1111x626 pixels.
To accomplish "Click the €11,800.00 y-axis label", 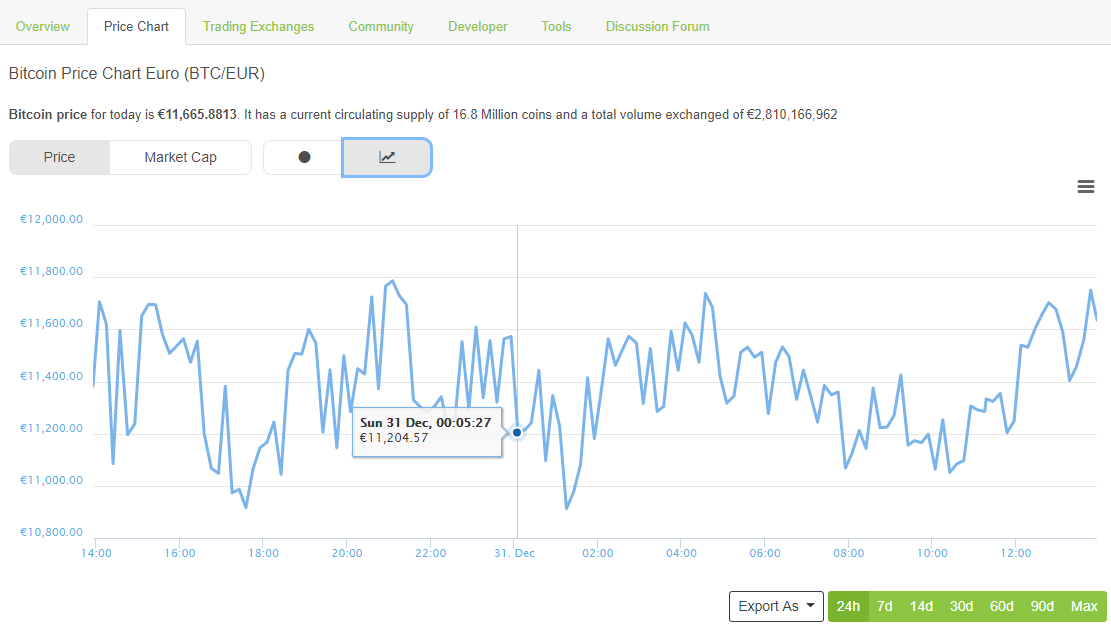I will [x=51, y=271].
